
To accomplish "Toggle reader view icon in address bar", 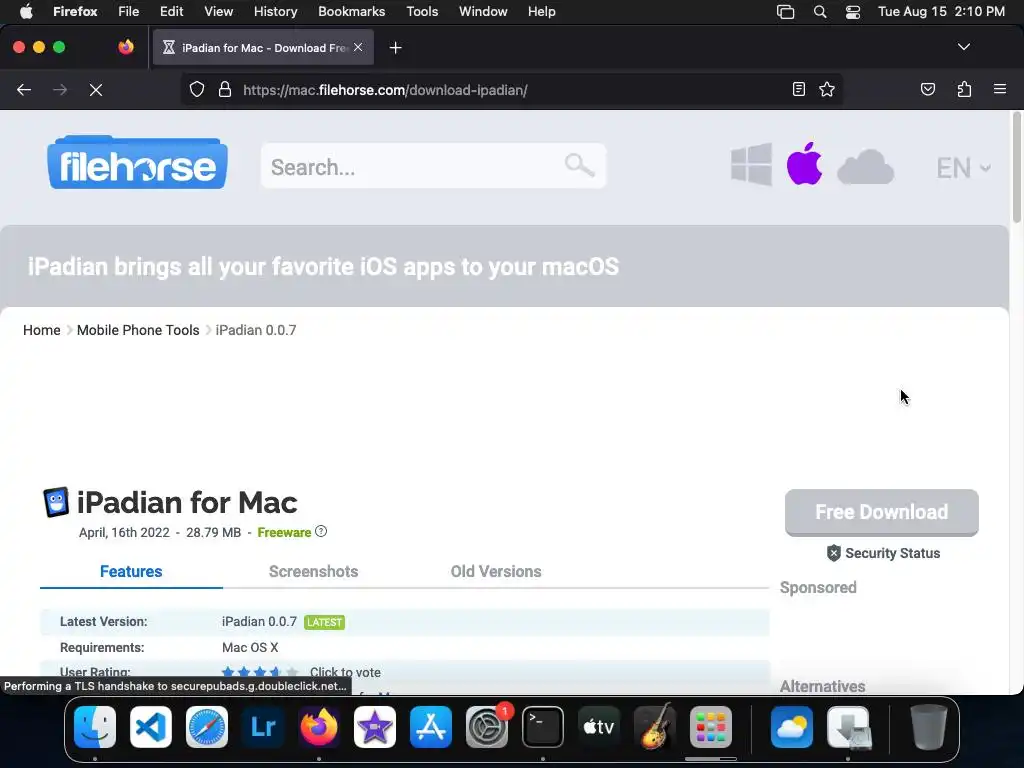I will click(799, 89).
